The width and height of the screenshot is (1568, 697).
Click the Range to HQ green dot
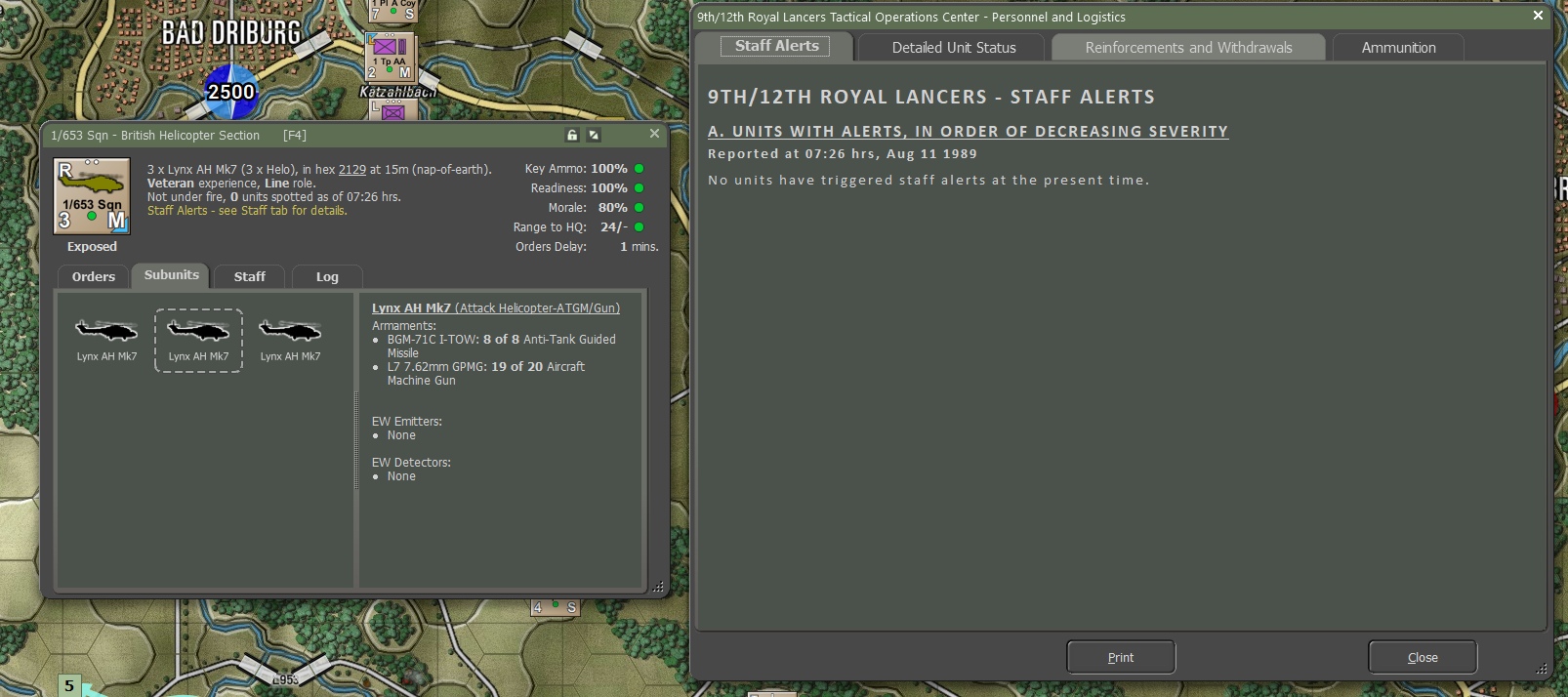click(640, 227)
